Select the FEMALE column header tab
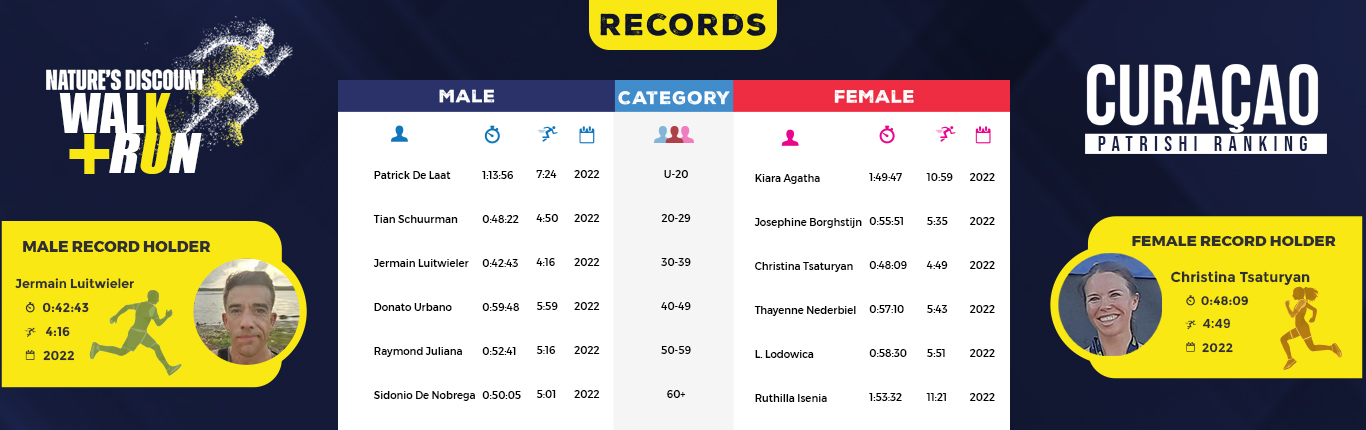This screenshot has width=1366, height=430. (x=872, y=96)
